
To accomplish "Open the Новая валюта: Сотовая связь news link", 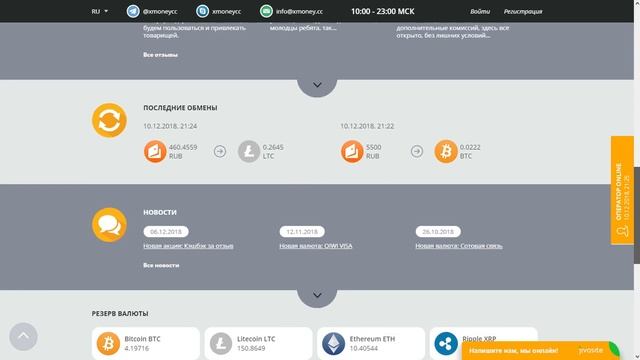I will (x=459, y=246).
